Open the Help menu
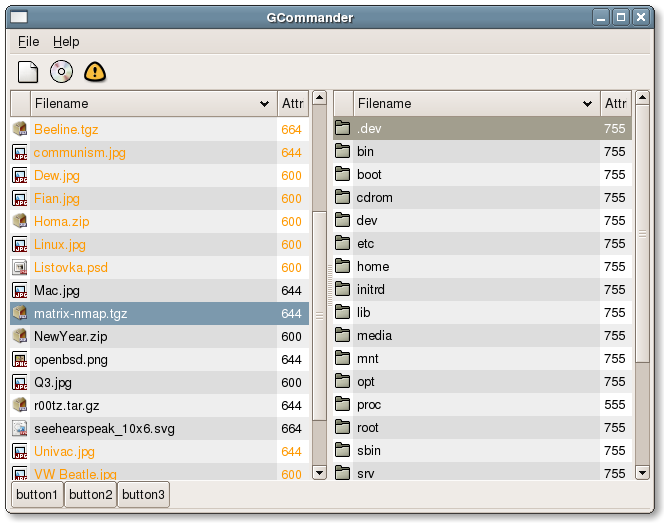 pos(66,42)
